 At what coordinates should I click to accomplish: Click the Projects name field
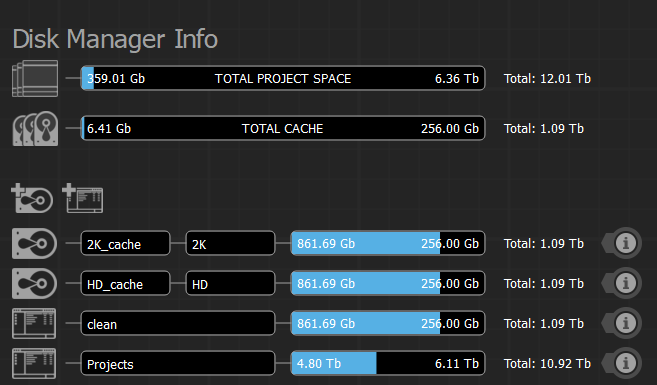pos(178,364)
